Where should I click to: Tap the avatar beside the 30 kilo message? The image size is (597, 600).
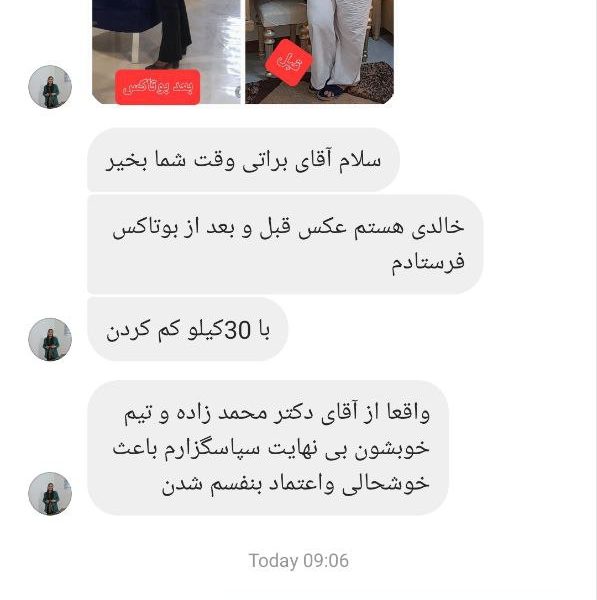[50, 339]
